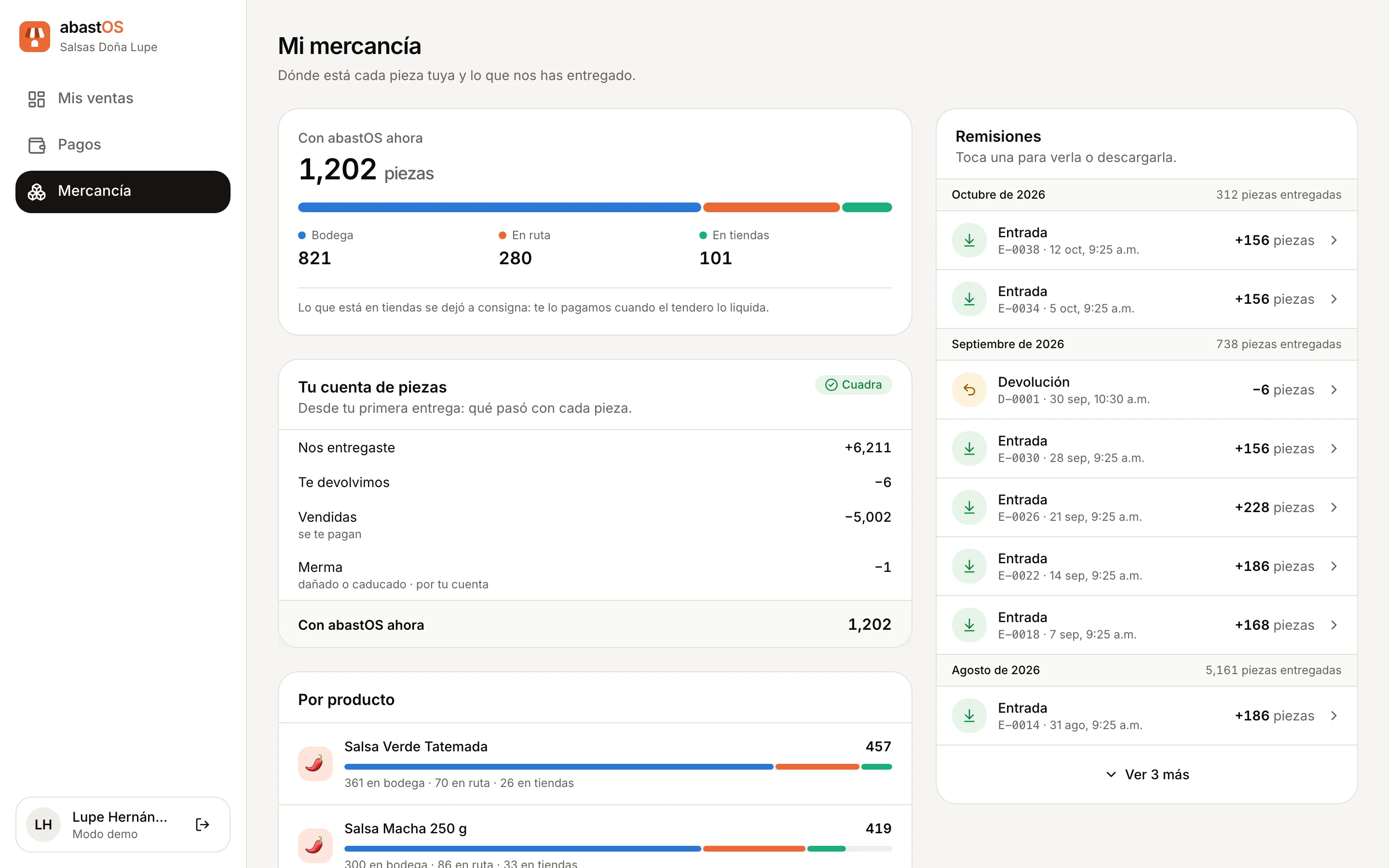The image size is (1389, 868).
Task: Click the Octubre de 2026 group header
Action: click(1147, 195)
